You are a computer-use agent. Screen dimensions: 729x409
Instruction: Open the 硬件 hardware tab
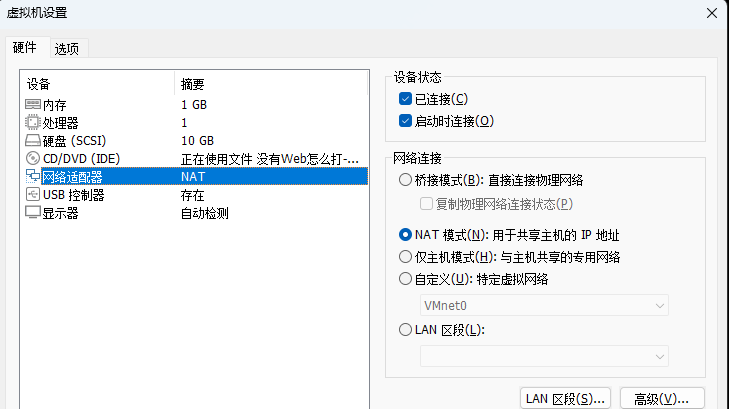[x=25, y=47]
